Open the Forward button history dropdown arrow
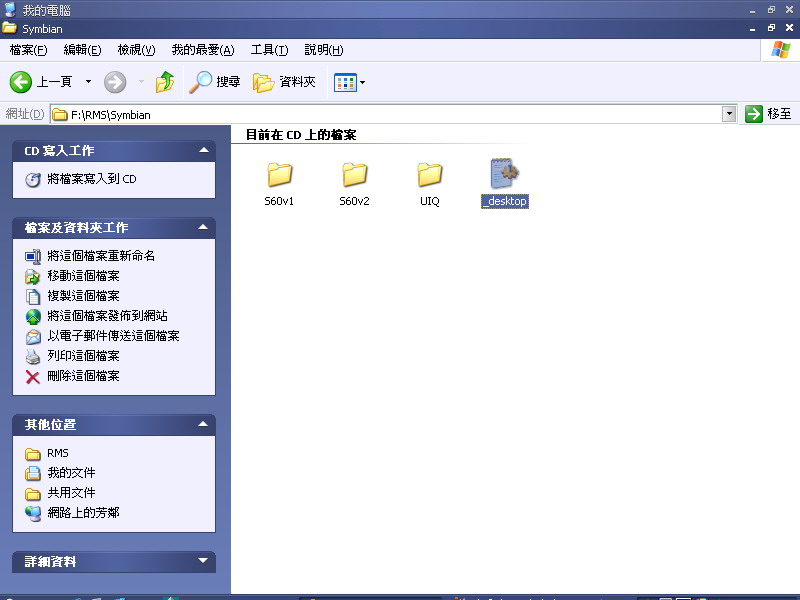 pyautogui.click(x=141, y=82)
